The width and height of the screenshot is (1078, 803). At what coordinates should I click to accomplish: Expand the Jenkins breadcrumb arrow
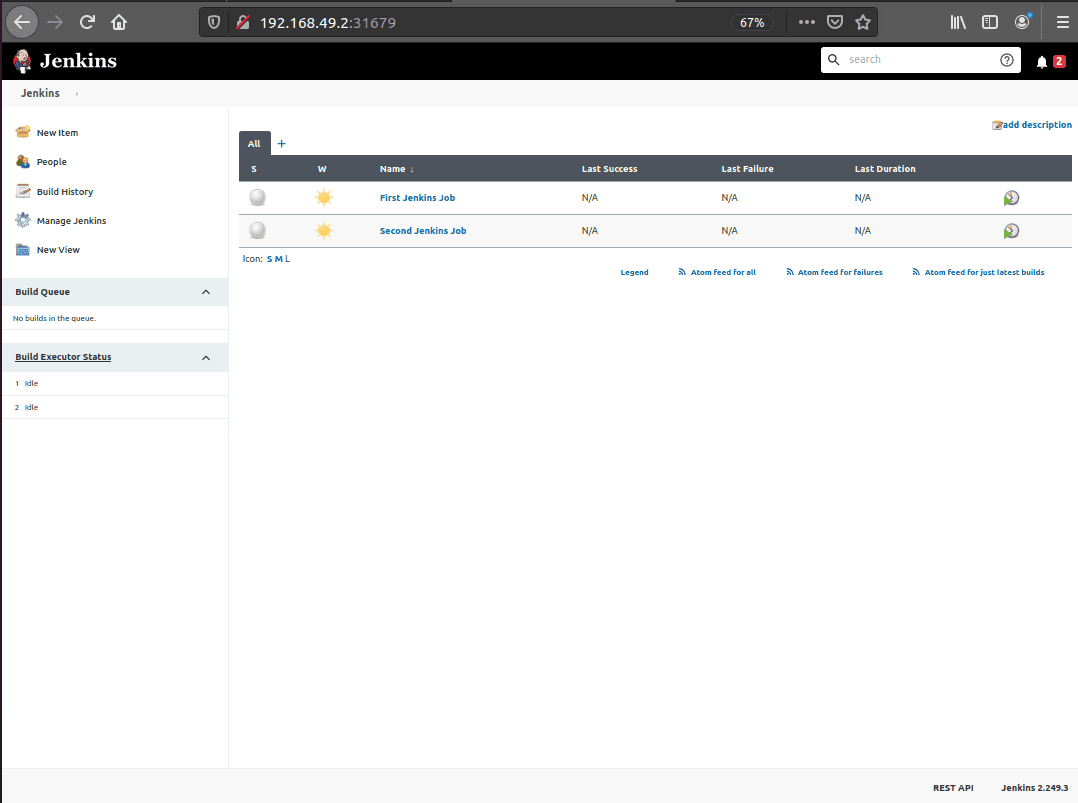77,94
